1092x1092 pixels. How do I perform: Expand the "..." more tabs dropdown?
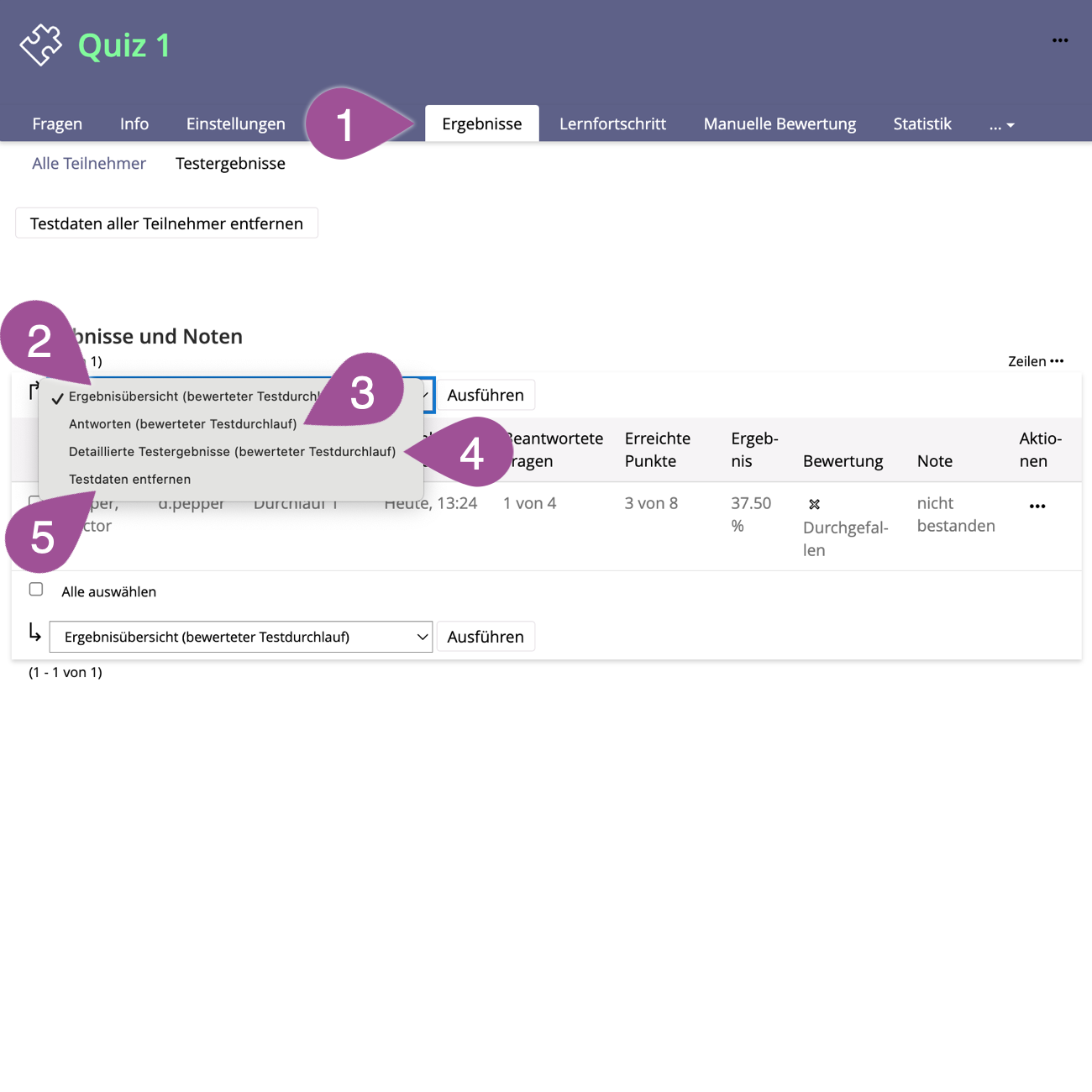coord(1001,124)
